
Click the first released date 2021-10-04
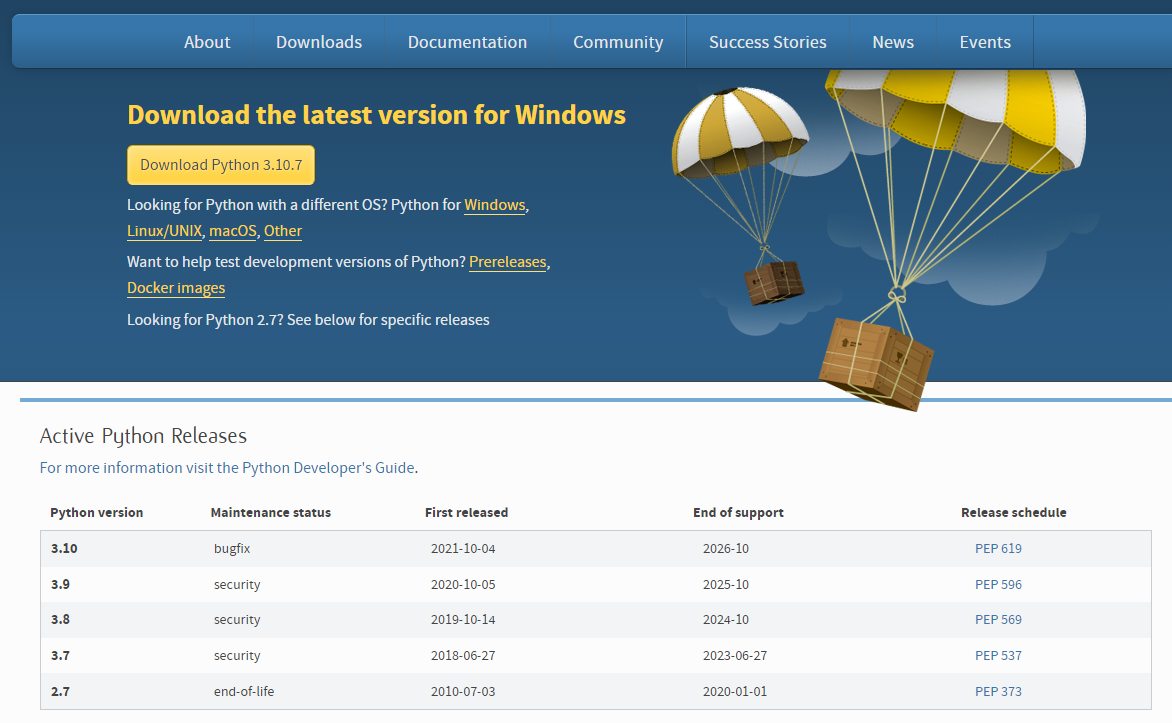click(x=463, y=548)
